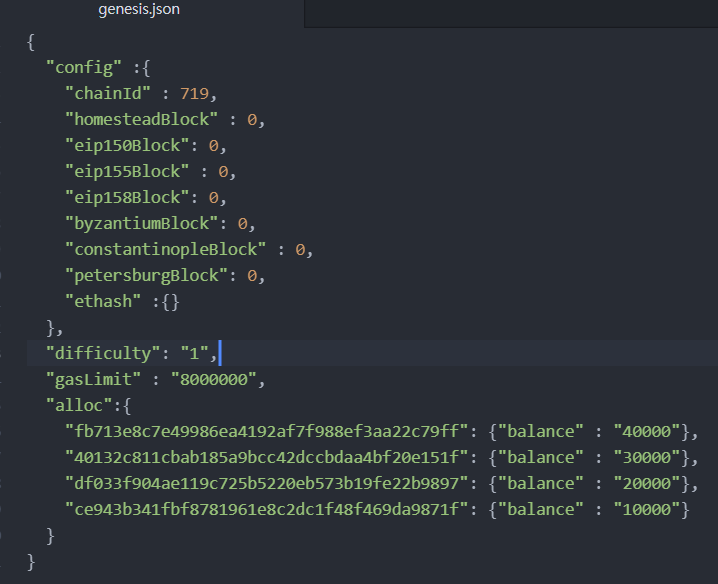Click "balance" key in the 10000 row
Image resolution: width=718 pixels, height=584 pixels.
(541, 509)
